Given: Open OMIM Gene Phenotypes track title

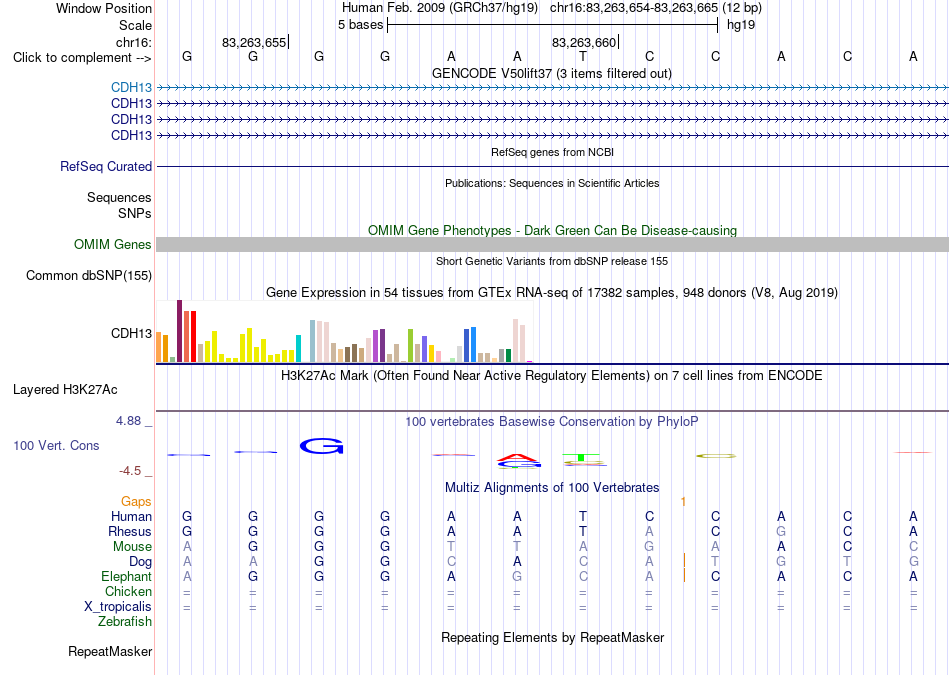Looking at the screenshot, I should 552,230.
